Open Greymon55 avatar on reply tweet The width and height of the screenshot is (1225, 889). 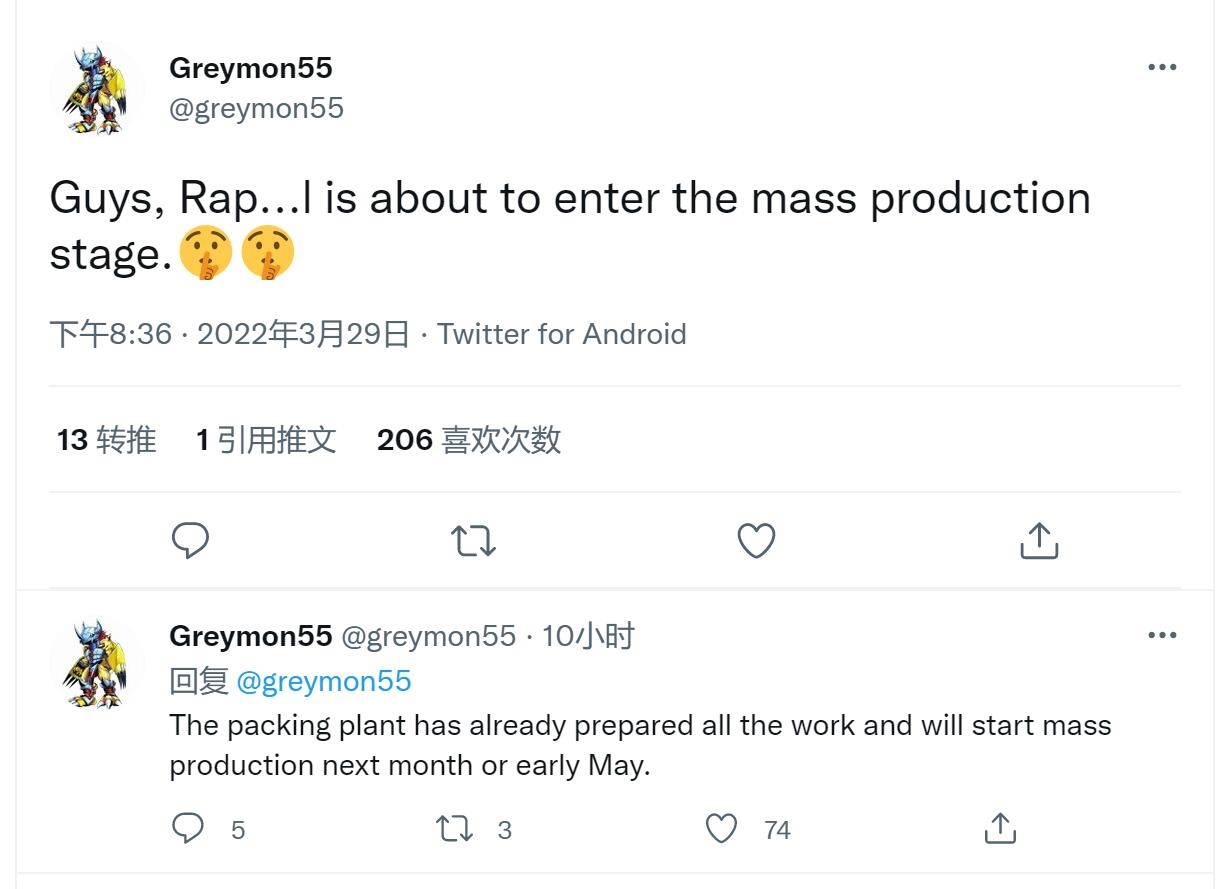coord(96,661)
